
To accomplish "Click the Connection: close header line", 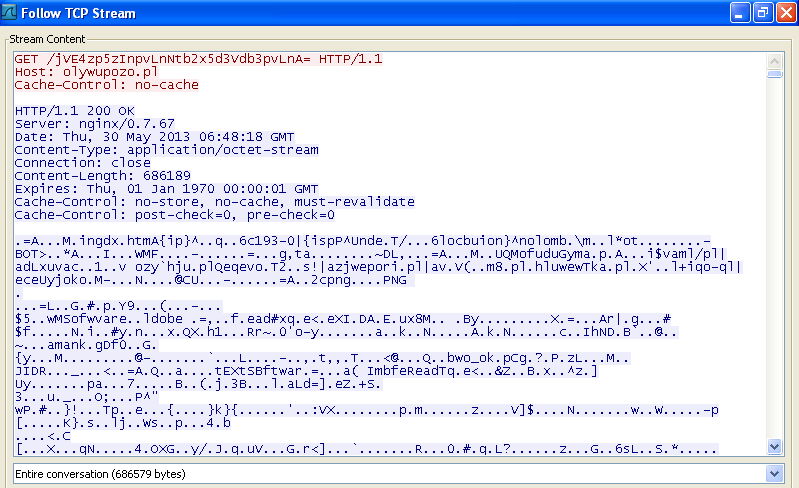I will pos(82,163).
